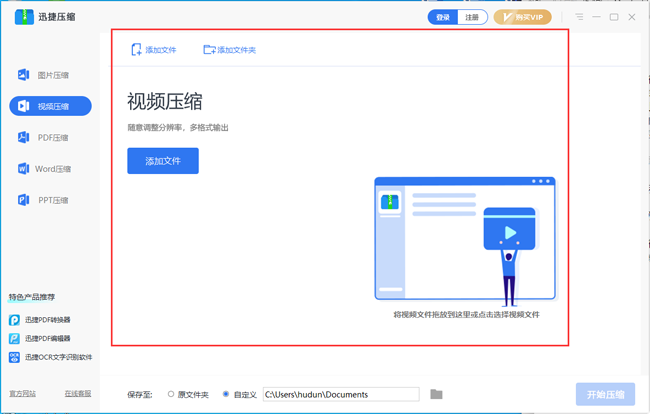Click the PDF压缩 sidebar icon
Image resolution: width=650 pixels, height=414 pixels.
(x=24, y=137)
